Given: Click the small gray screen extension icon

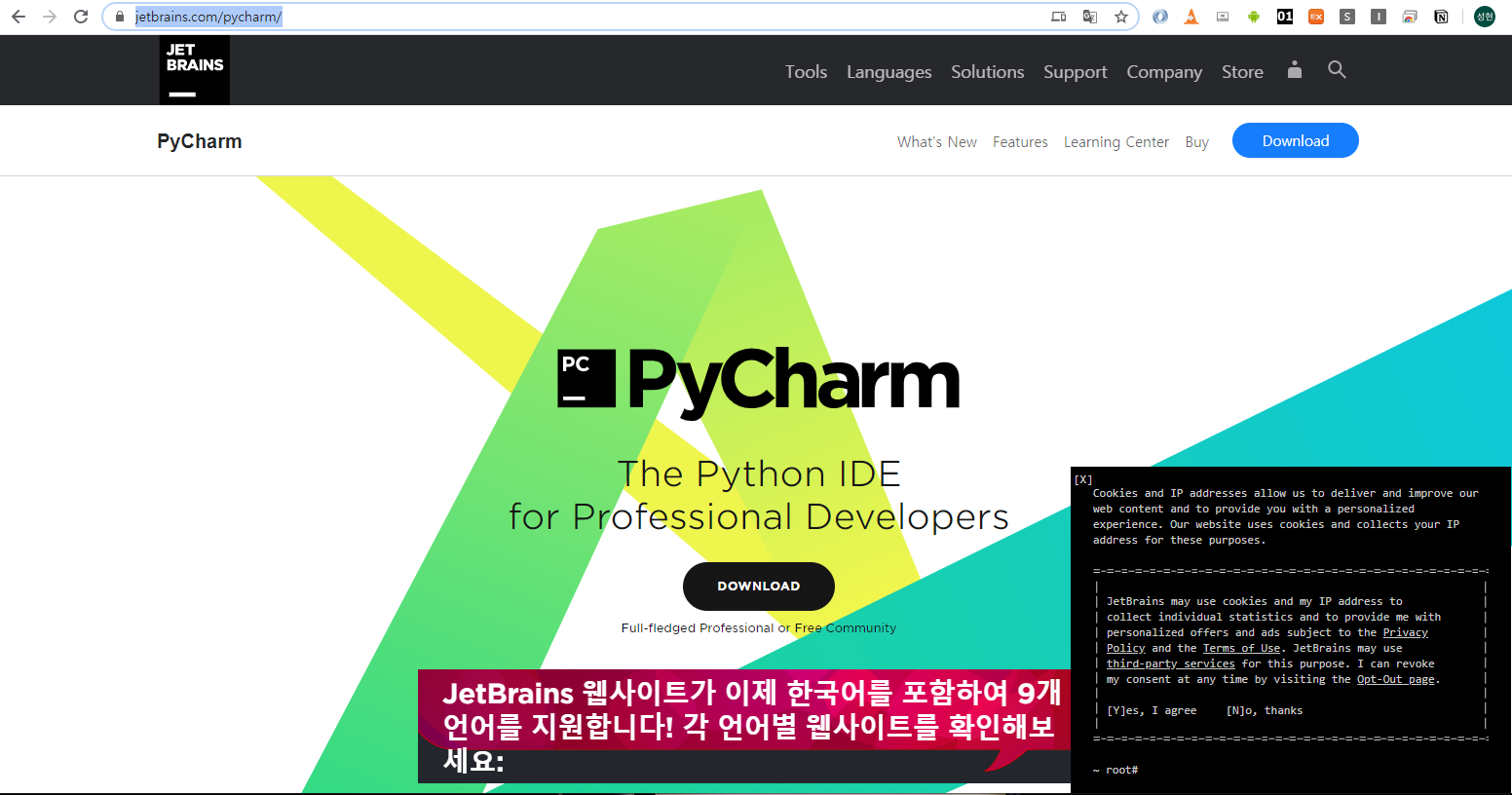Looking at the screenshot, I should (x=1223, y=17).
